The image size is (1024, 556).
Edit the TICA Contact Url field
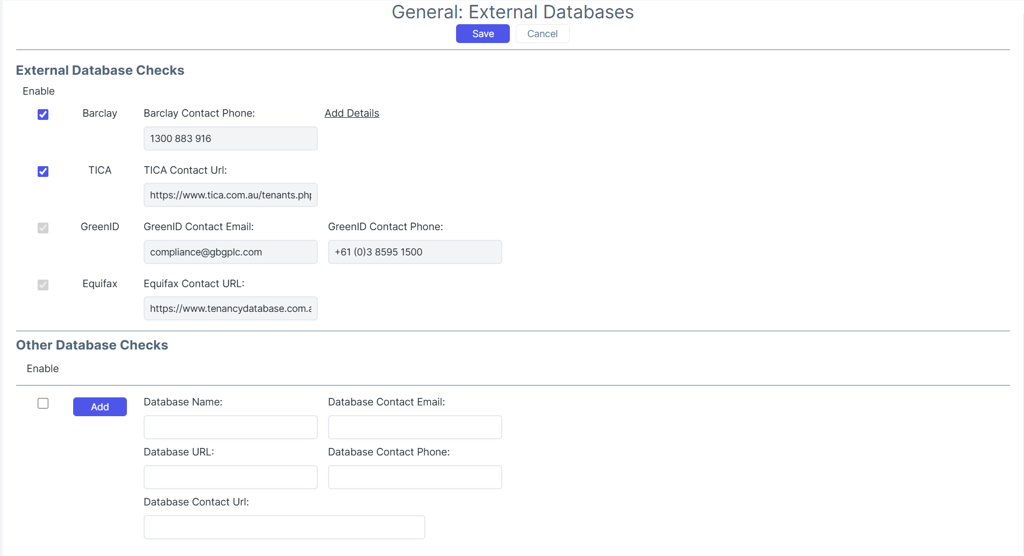(231, 195)
